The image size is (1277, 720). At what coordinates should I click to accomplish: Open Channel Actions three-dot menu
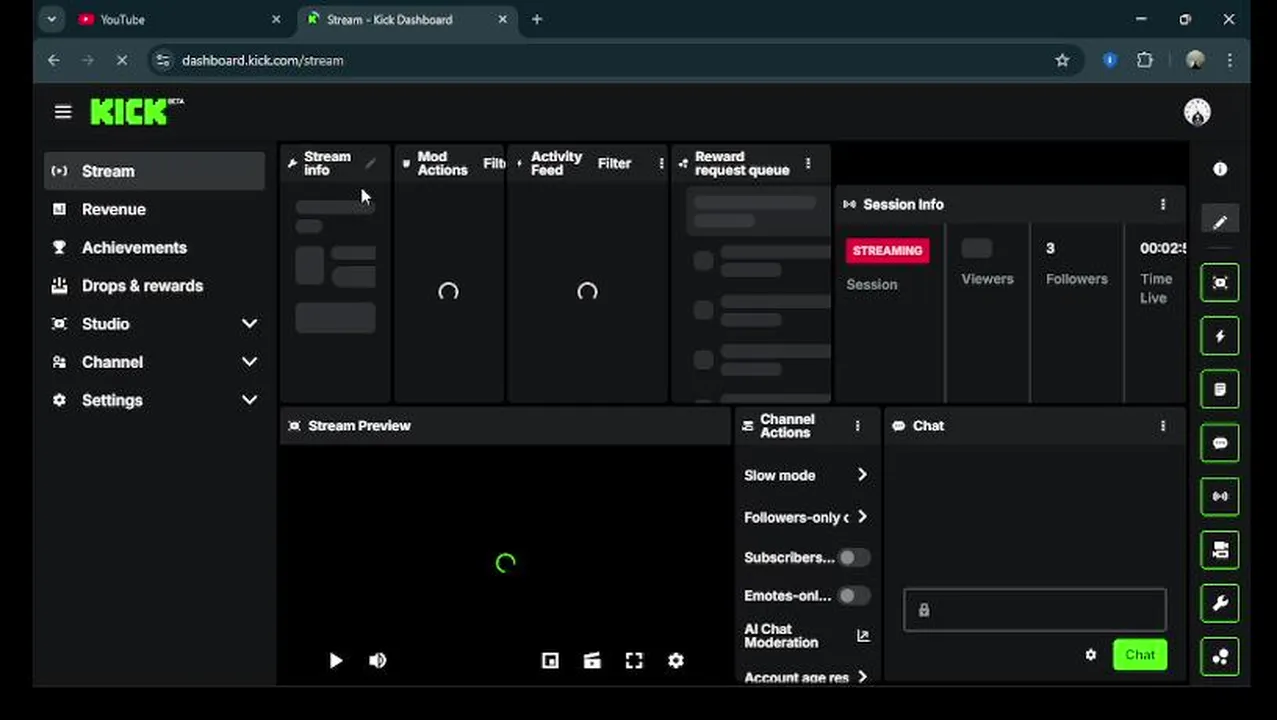(x=857, y=426)
